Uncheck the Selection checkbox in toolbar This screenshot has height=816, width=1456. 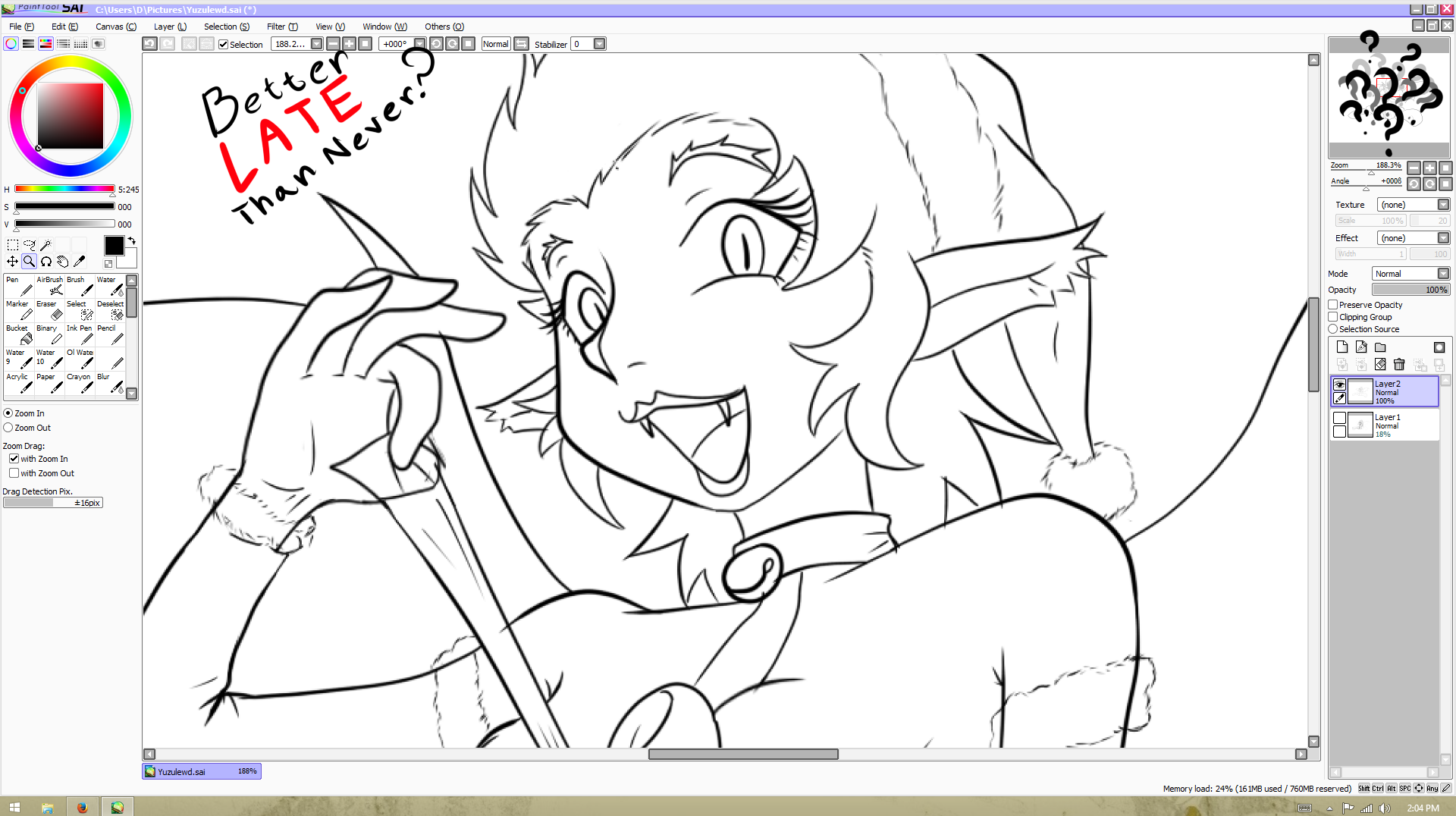click(x=224, y=45)
